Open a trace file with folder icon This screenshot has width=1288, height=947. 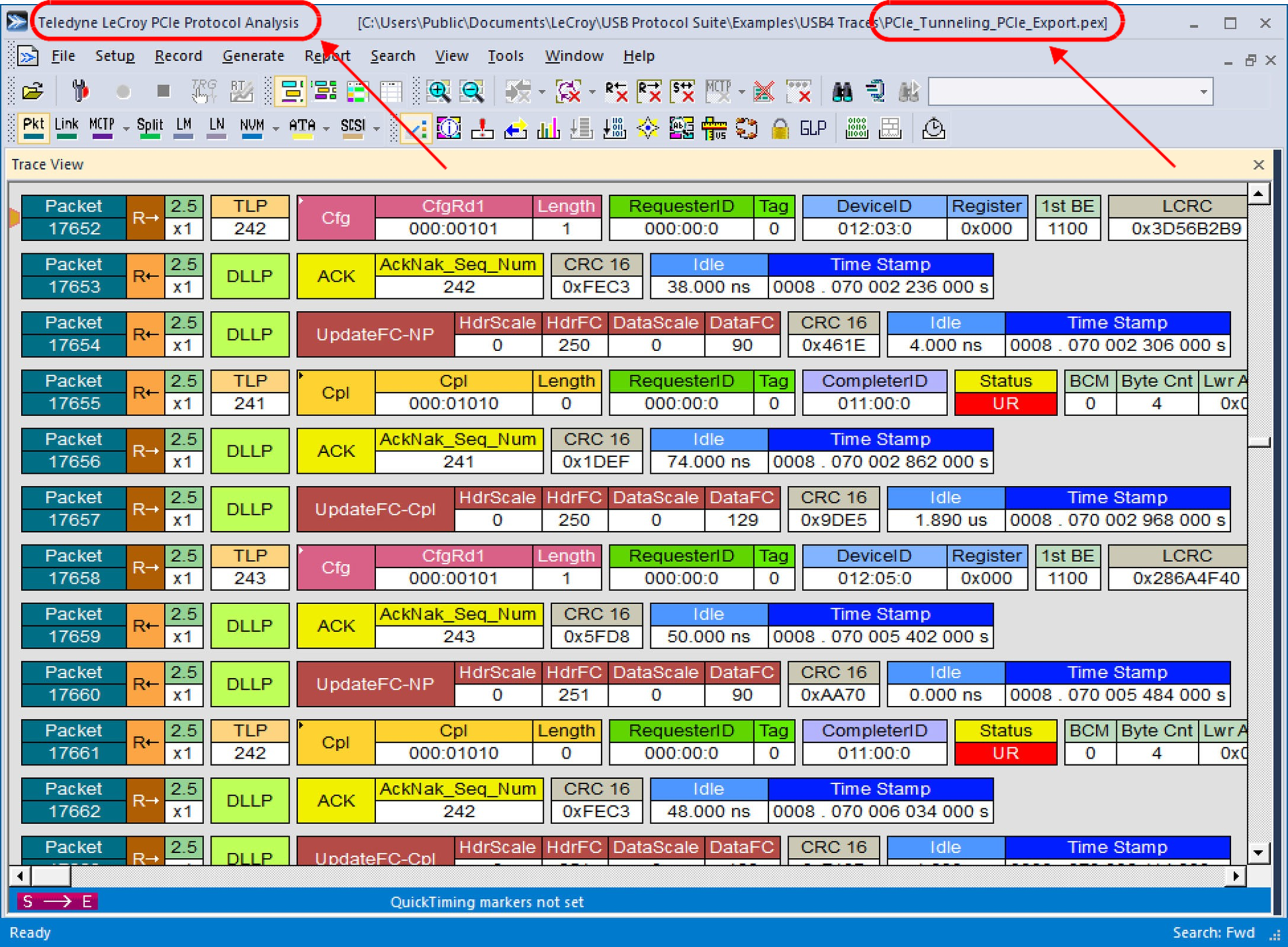coord(33,91)
